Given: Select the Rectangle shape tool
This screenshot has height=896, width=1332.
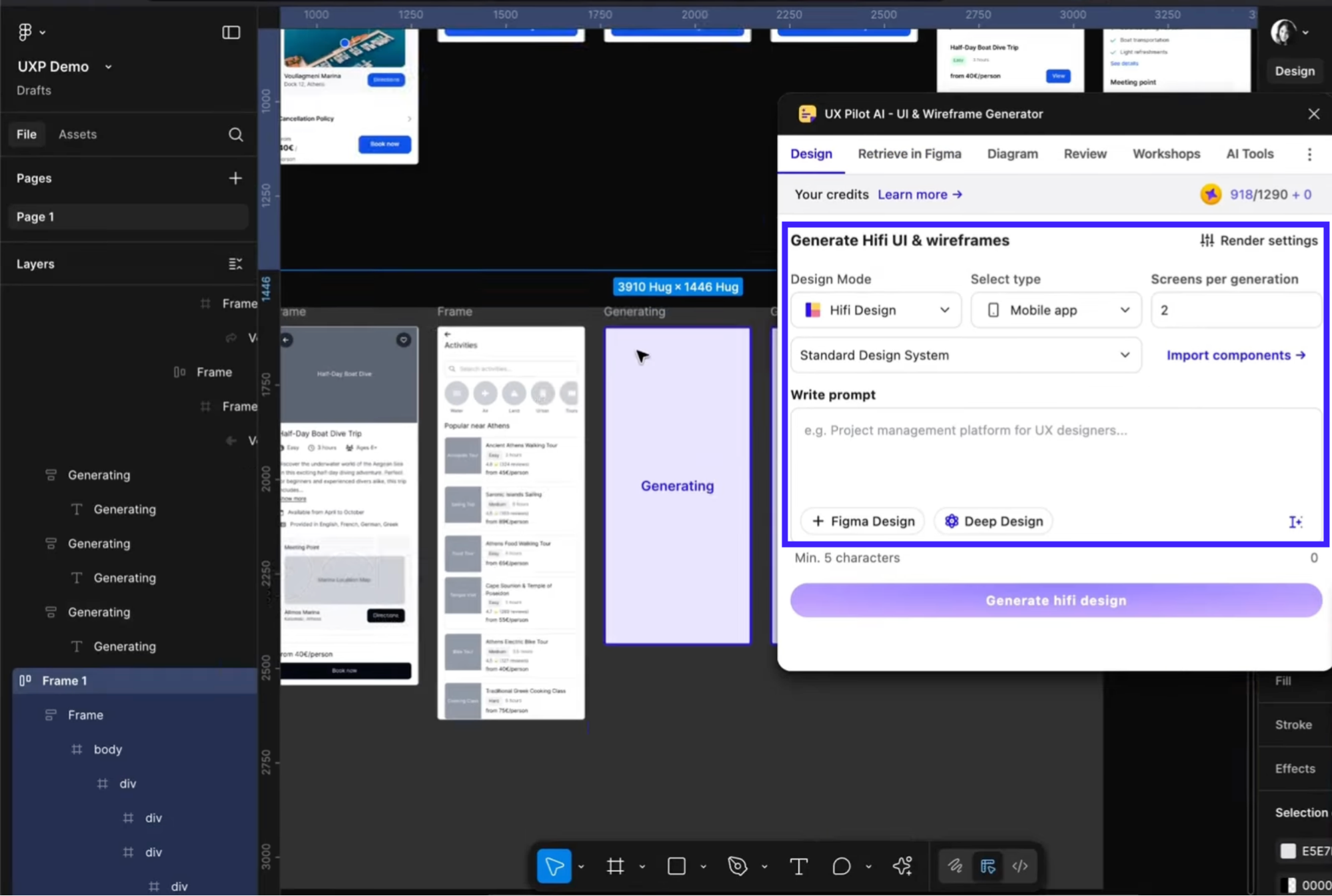Looking at the screenshot, I should click(676, 866).
